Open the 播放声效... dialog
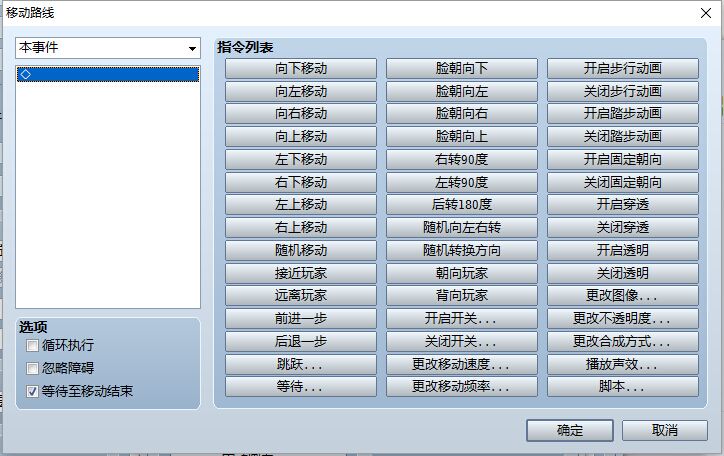The image size is (724, 456). pyautogui.click(x=623, y=364)
